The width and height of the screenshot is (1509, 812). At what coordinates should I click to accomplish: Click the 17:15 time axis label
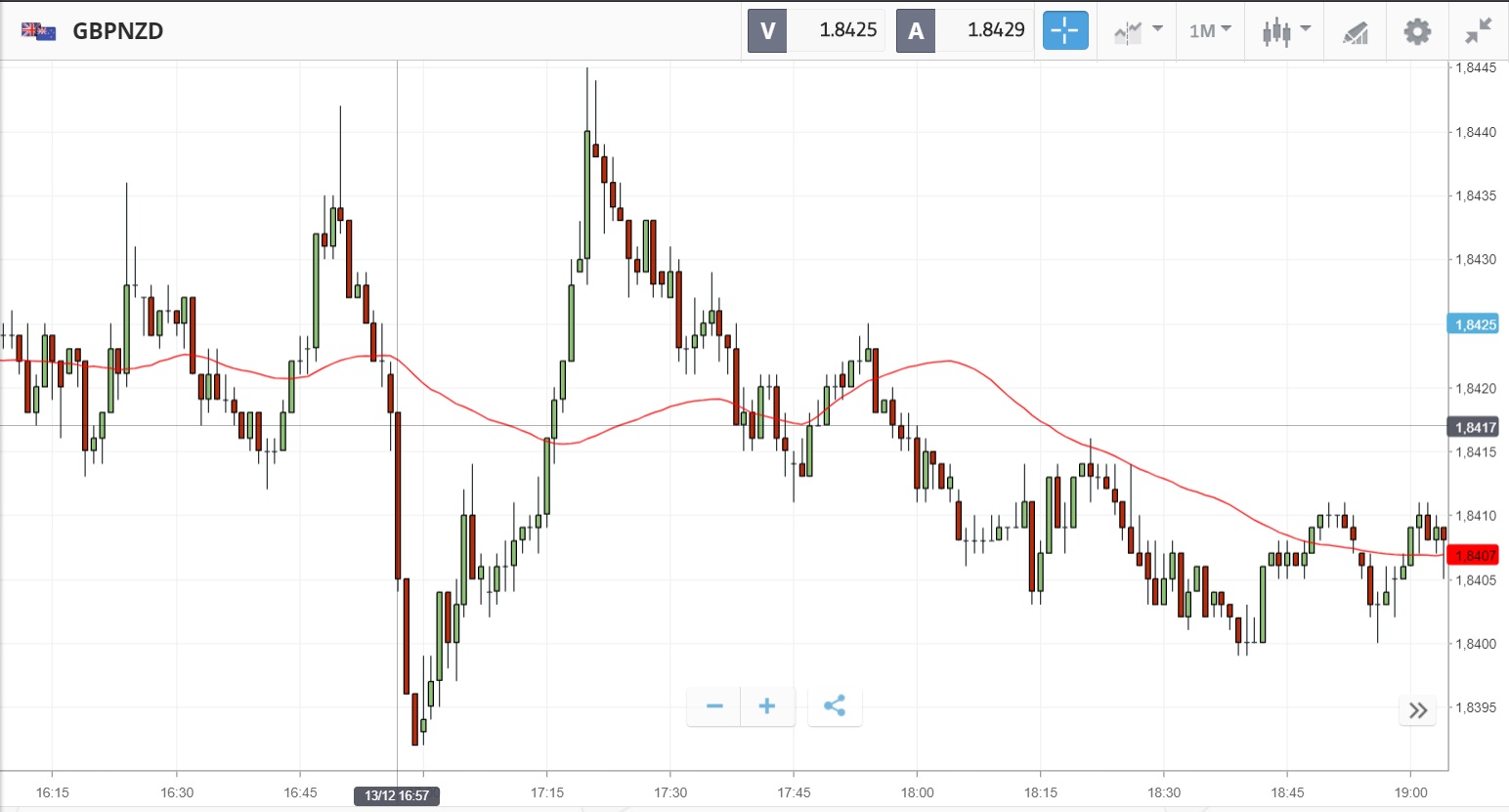coord(547,792)
